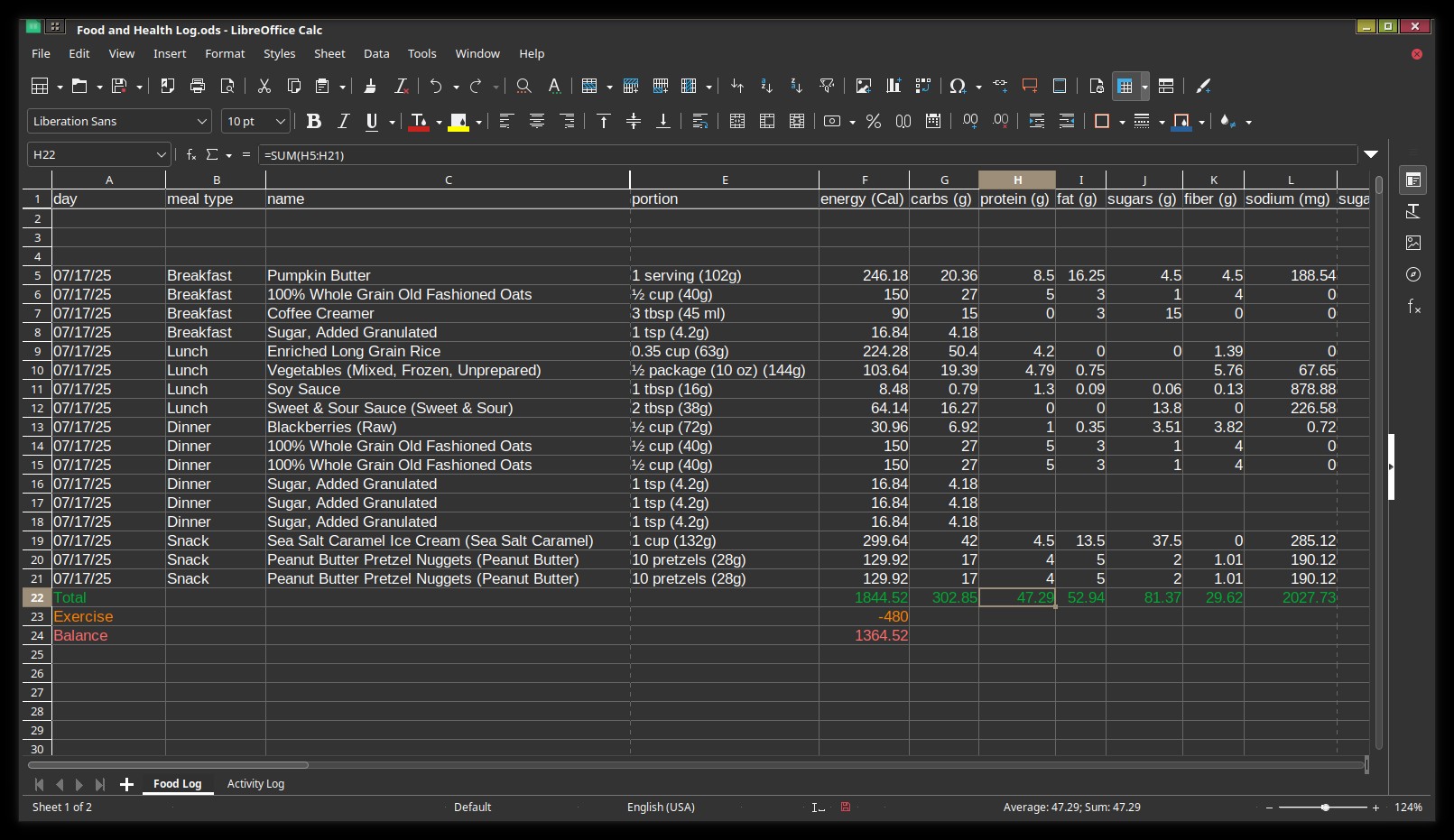Open the Data menu
The image size is (1454, 840).
(x=376, y=53)
